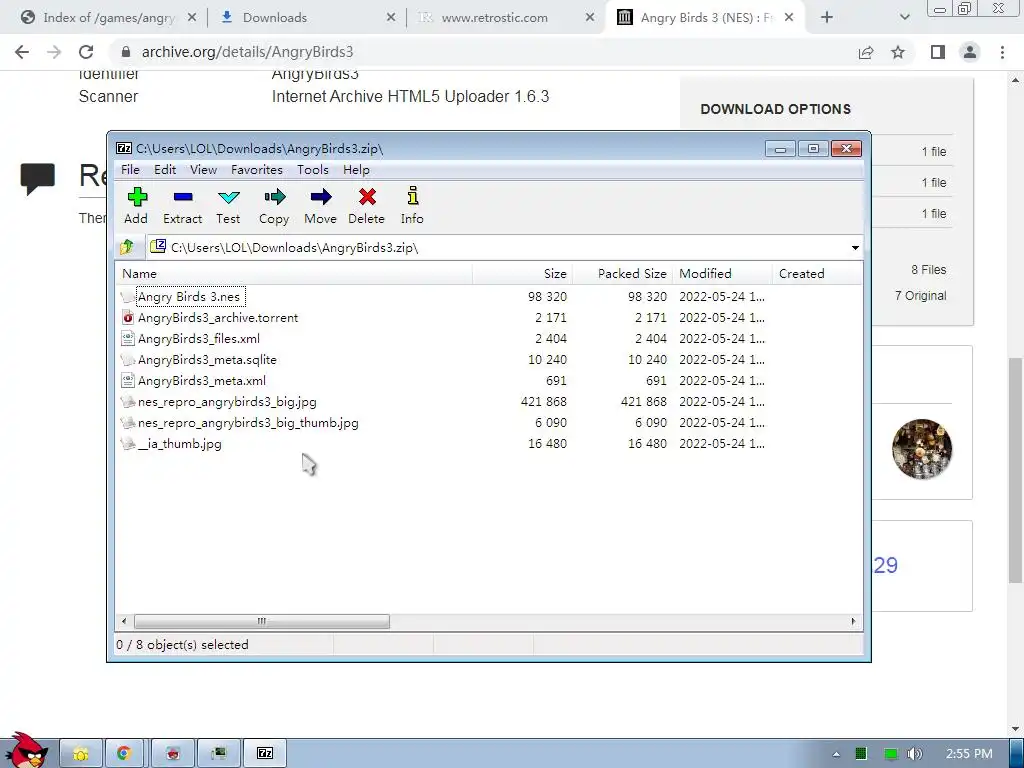Open the File menu in 7-Zip

point(131,170)
